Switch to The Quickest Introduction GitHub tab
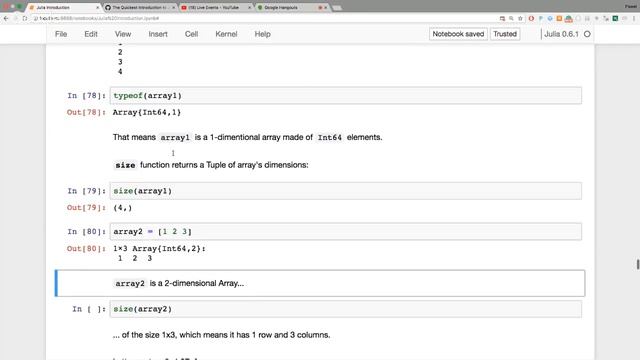Screen dimensions: 640x360 coord(140,7)
